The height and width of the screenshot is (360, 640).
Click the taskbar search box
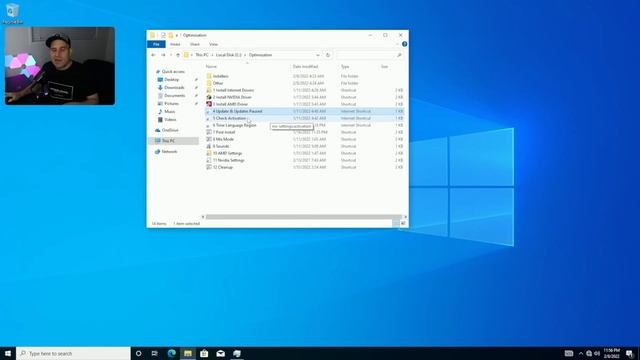pos(73,353)
